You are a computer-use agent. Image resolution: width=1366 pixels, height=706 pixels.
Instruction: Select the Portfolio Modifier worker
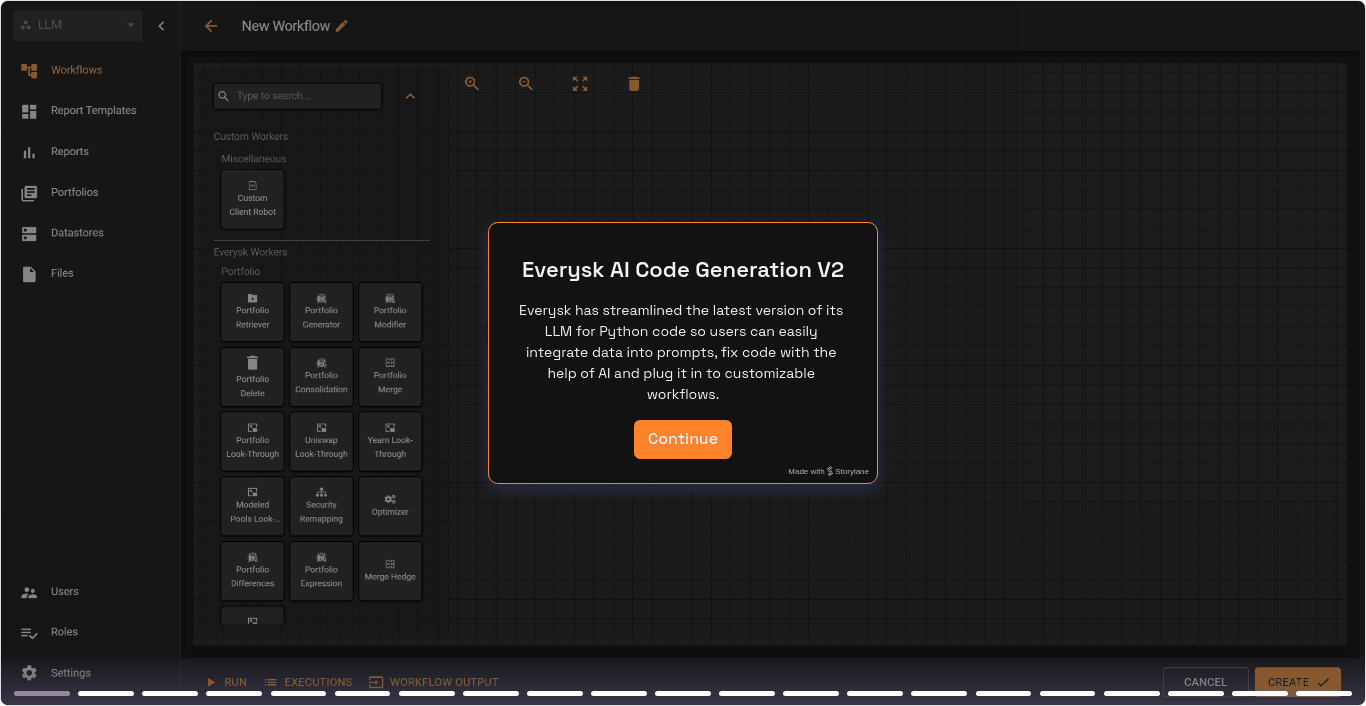click(390, 312)
